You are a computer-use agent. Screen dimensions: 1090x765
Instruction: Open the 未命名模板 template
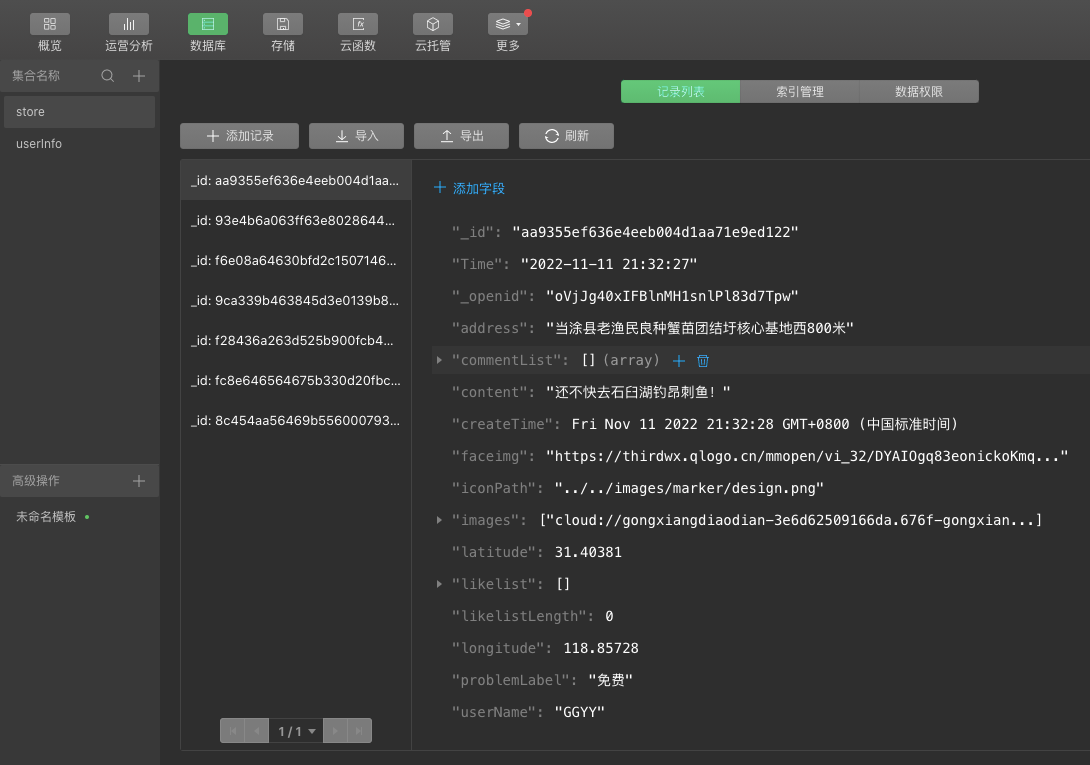click(46, 517)
